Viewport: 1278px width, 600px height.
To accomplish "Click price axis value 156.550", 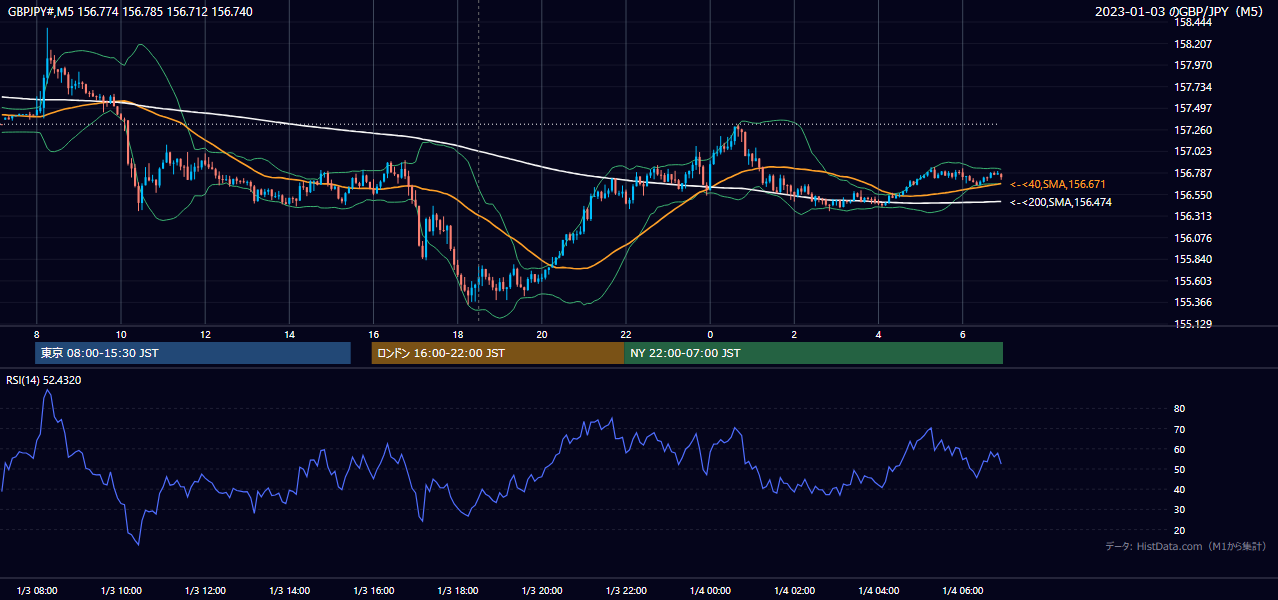I will click(1193, 195).
